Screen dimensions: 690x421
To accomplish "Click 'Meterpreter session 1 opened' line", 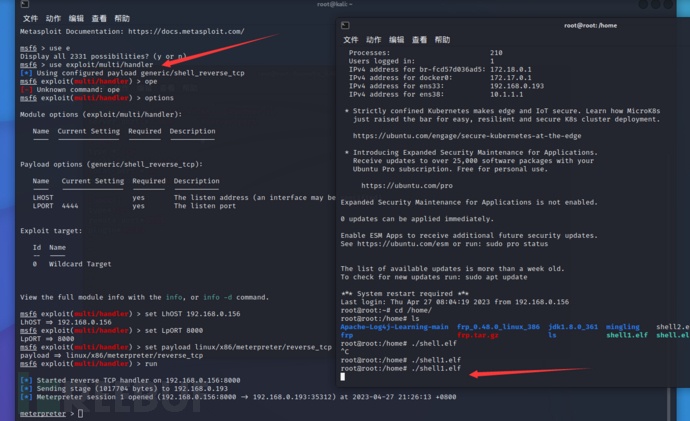I will [238, 397].
